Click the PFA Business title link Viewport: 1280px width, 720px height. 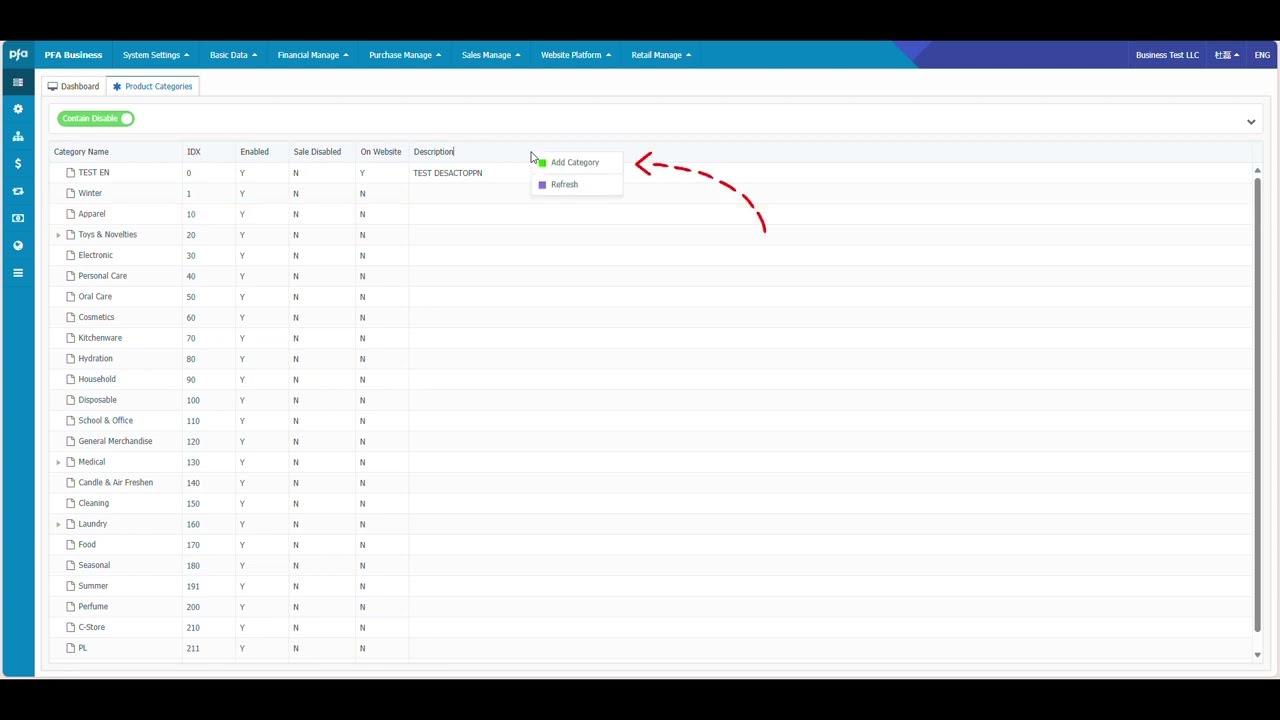73,55
